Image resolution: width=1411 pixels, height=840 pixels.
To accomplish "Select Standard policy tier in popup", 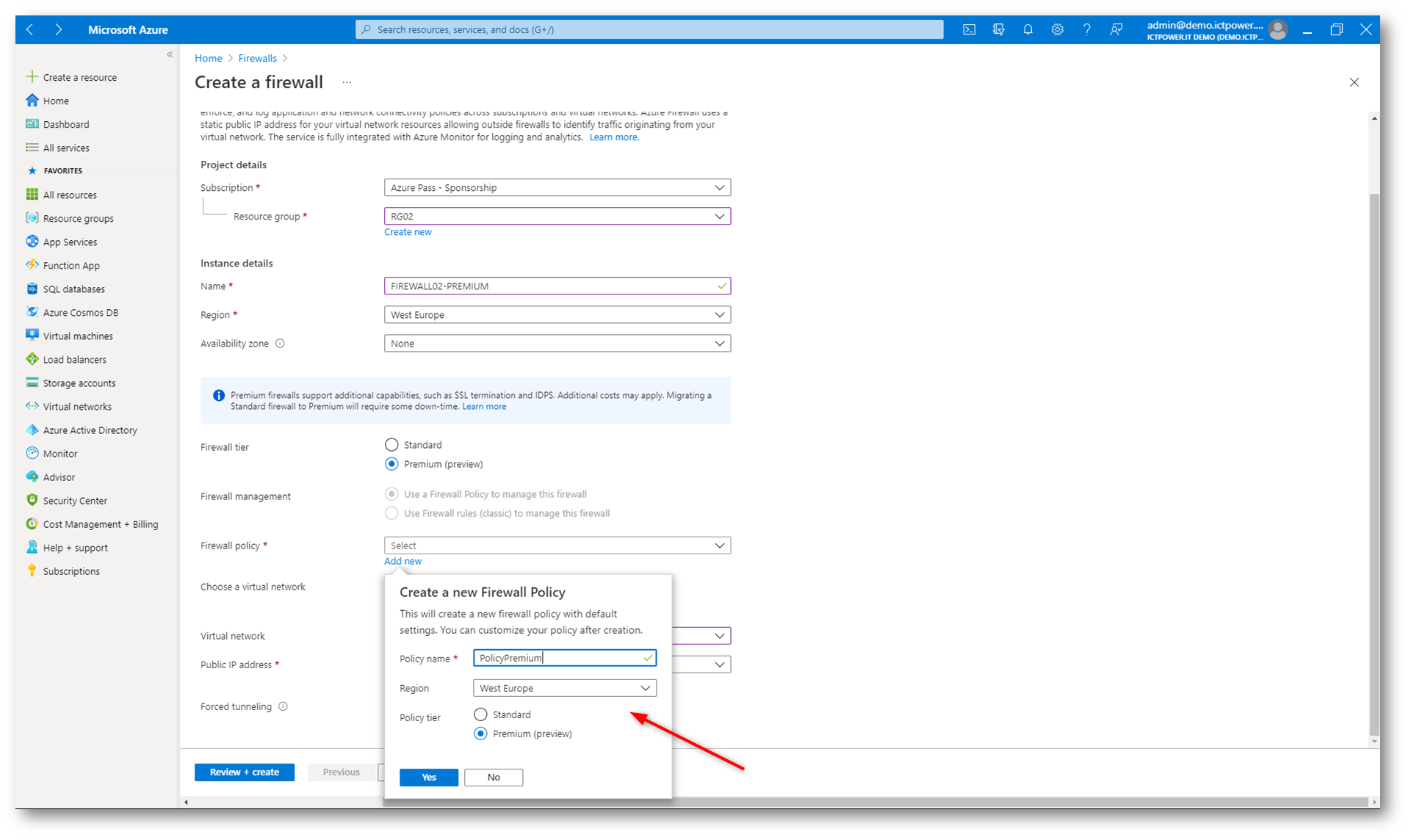I will coord(480,714).
